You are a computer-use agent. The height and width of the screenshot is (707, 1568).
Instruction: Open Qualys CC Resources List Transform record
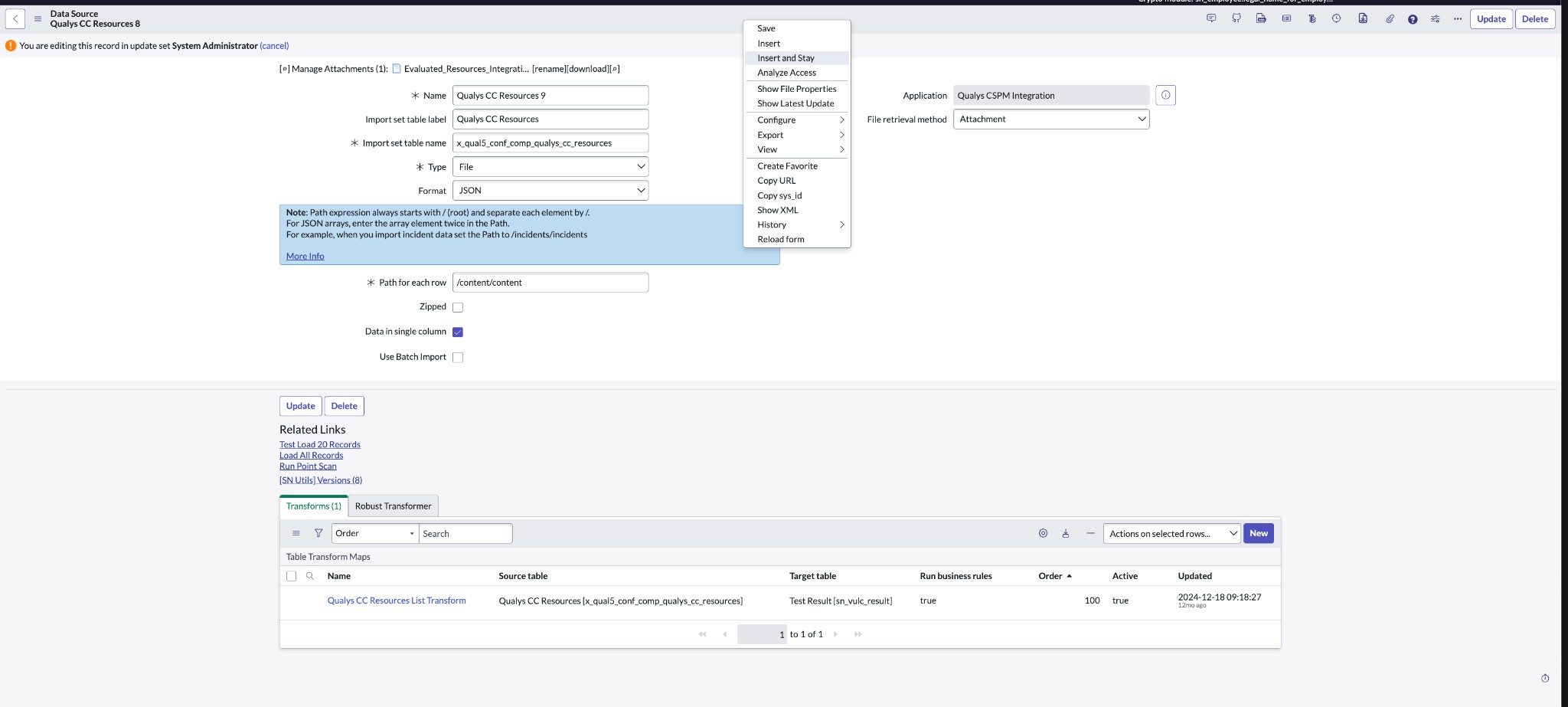point(397,601)
